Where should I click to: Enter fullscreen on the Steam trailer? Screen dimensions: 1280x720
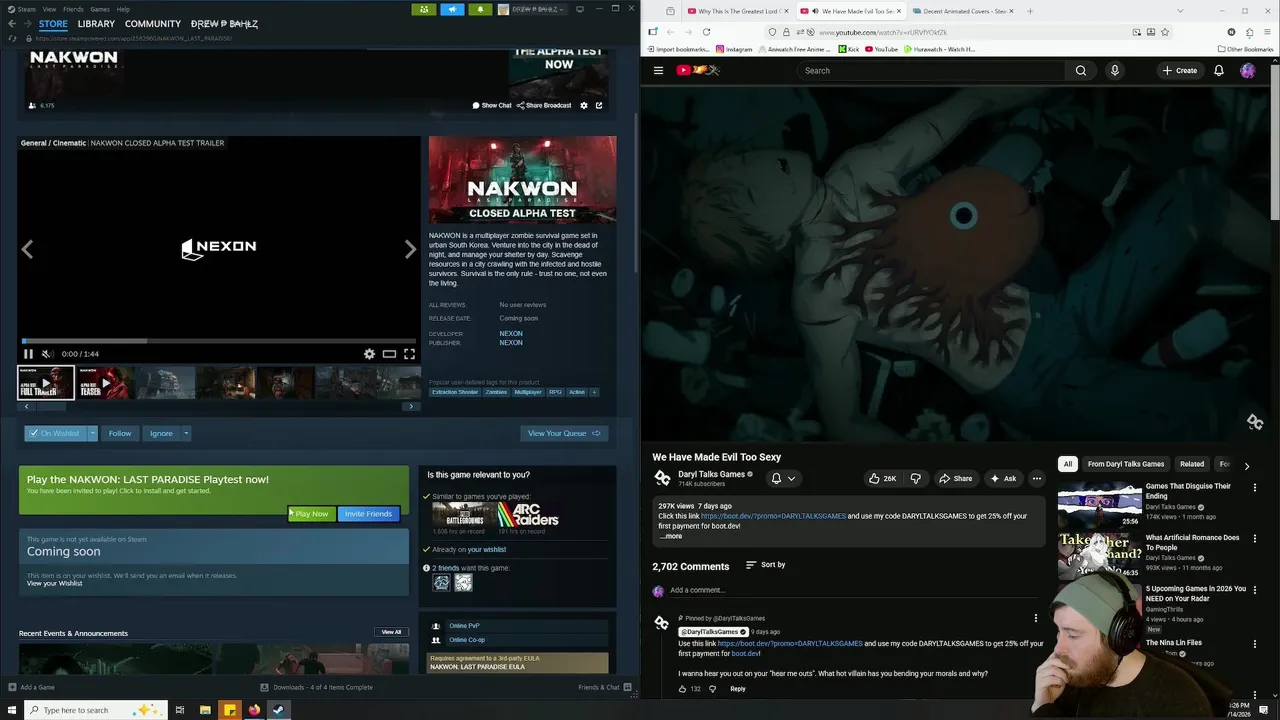click(x=409, y=354)
